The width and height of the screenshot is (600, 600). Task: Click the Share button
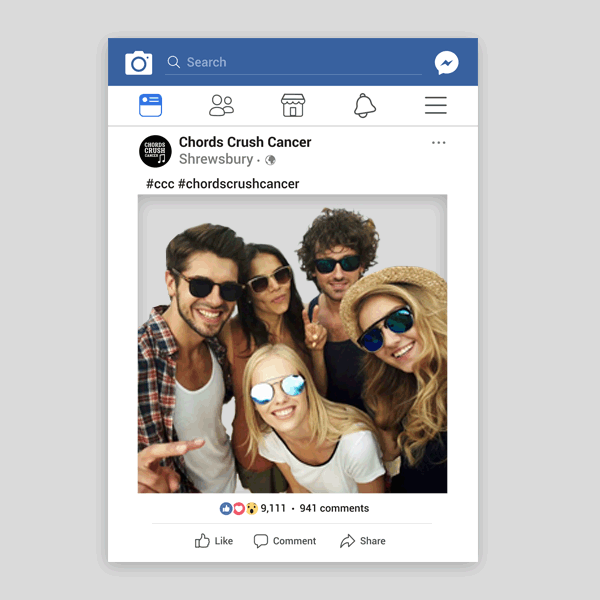click(x=362, y=541)
